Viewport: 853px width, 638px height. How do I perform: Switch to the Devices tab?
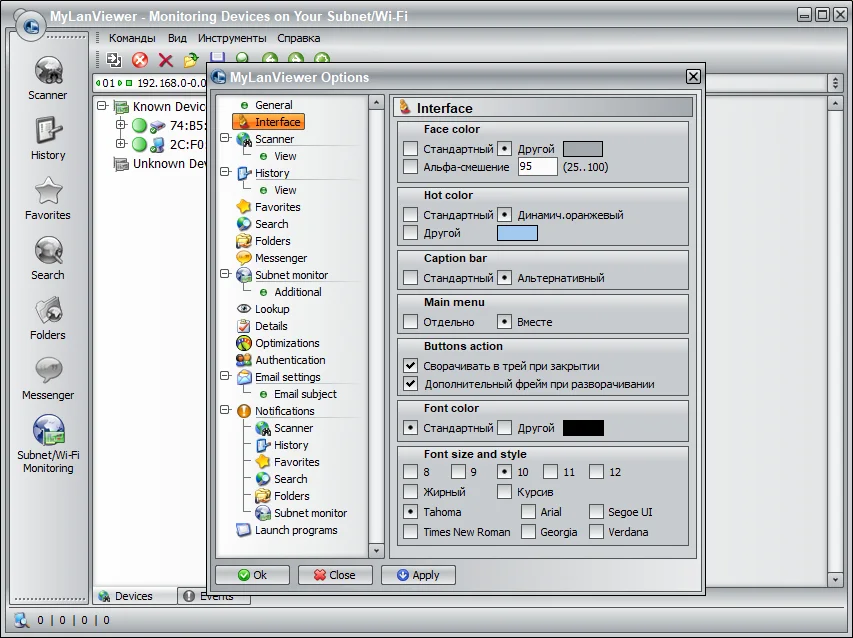135,596
